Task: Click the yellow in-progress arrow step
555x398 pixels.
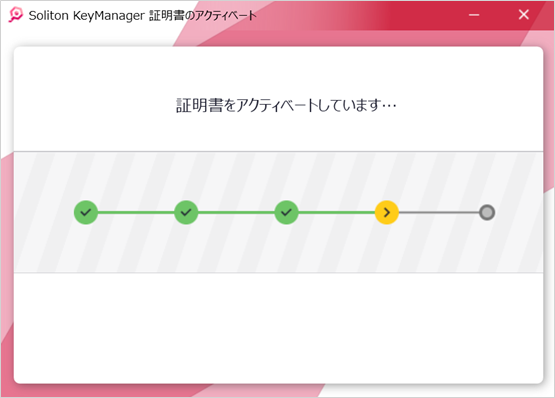Action: 387,212
